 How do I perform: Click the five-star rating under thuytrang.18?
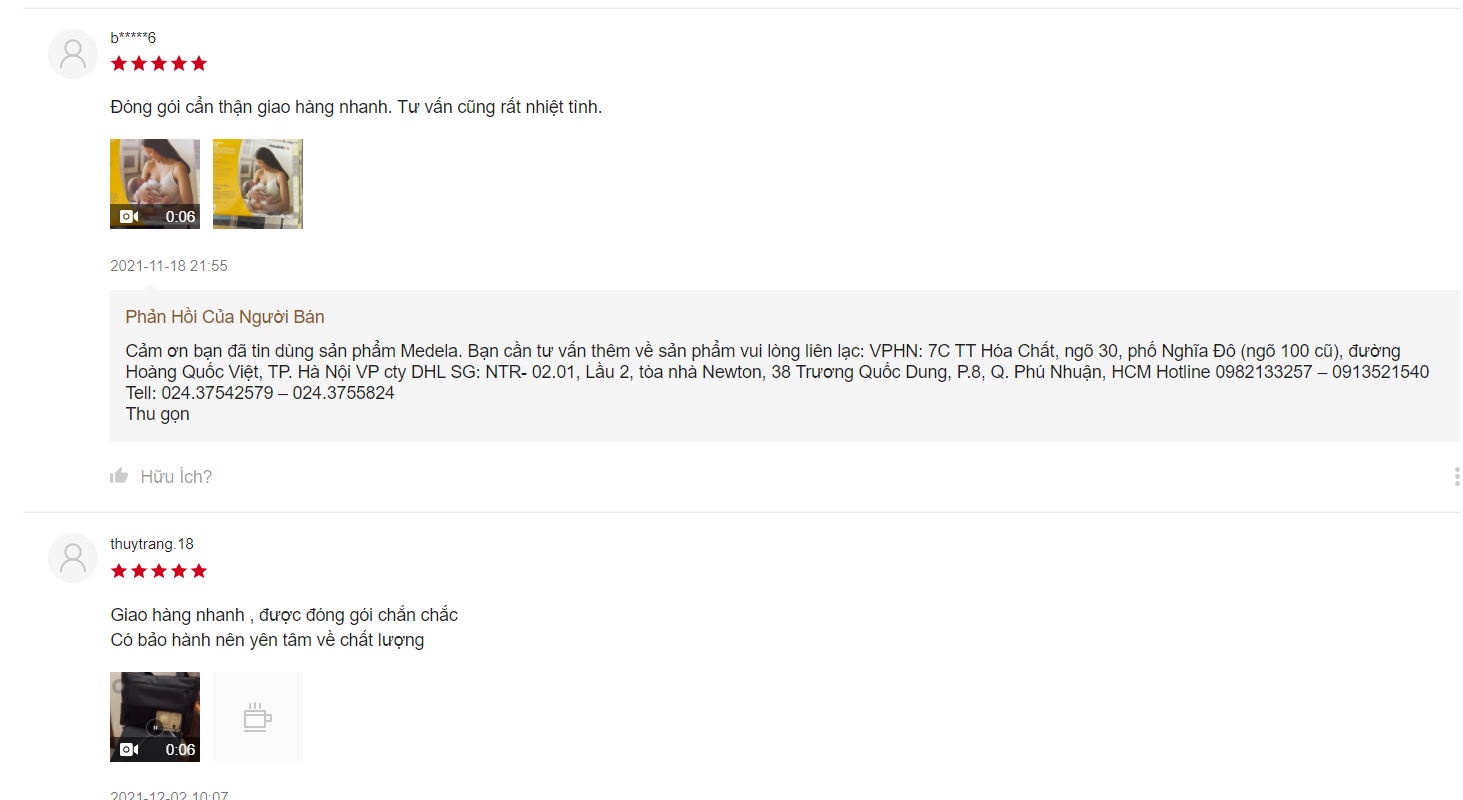click(159, 571)
